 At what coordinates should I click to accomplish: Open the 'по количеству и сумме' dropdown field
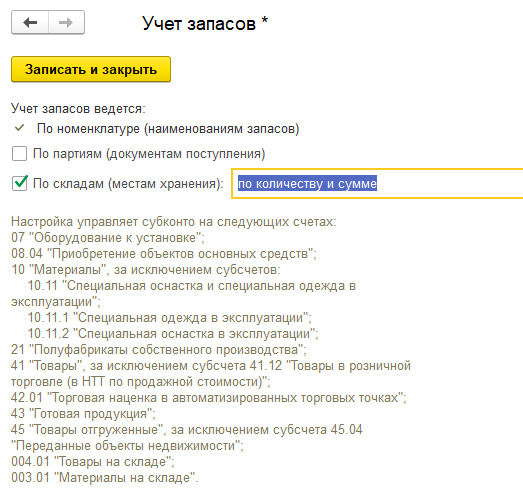pyautogui.click(x=377, y=183)
